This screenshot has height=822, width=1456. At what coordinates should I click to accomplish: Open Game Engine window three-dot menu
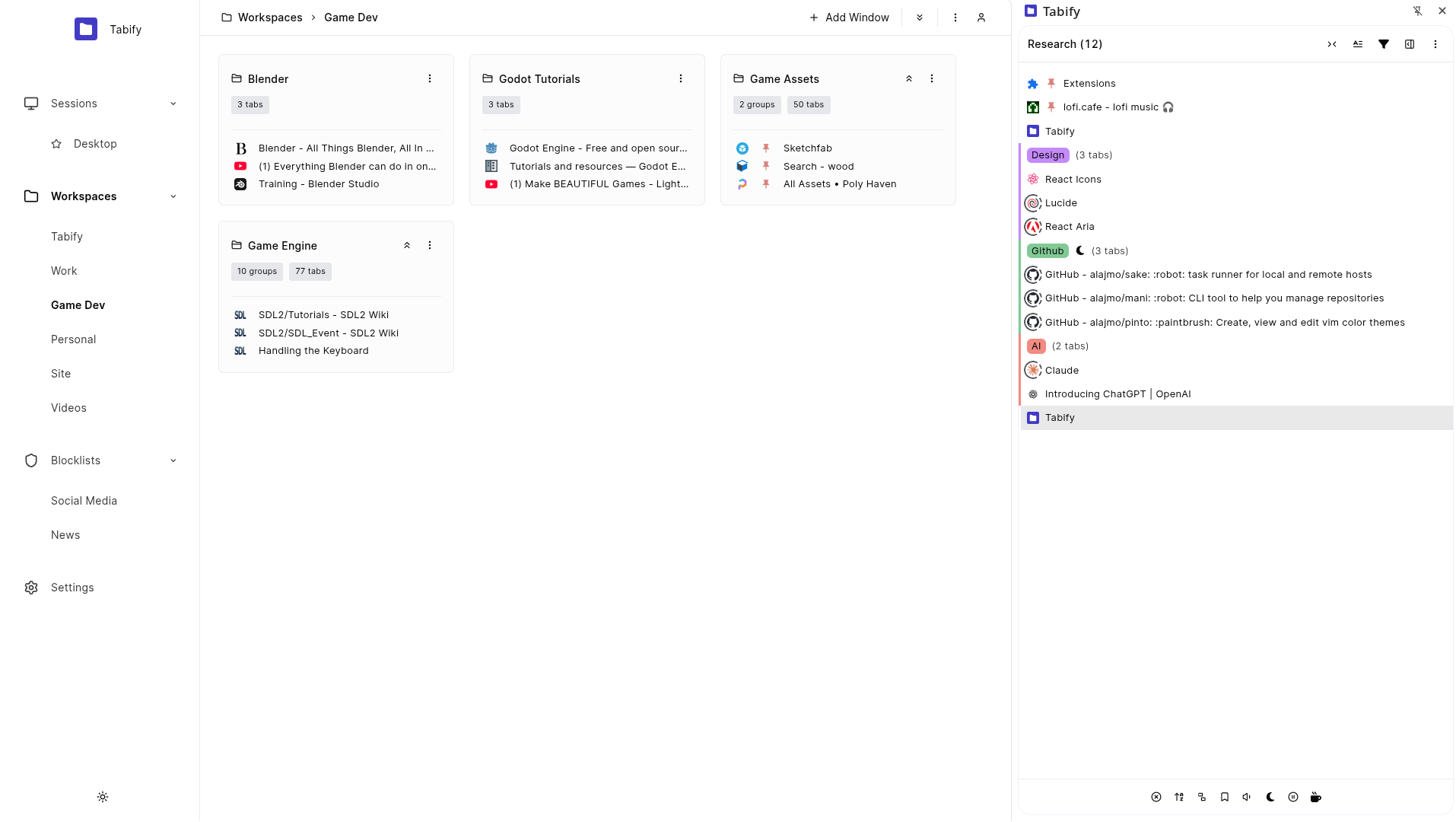tap(430, 245)
